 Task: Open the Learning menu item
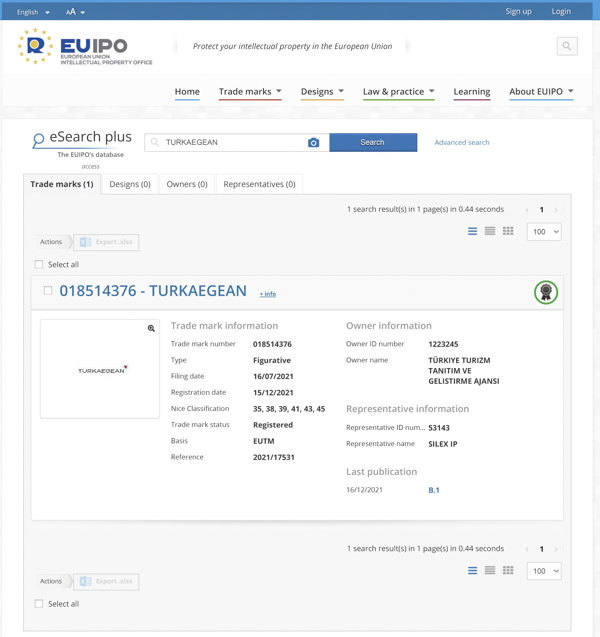coord(472,92)
